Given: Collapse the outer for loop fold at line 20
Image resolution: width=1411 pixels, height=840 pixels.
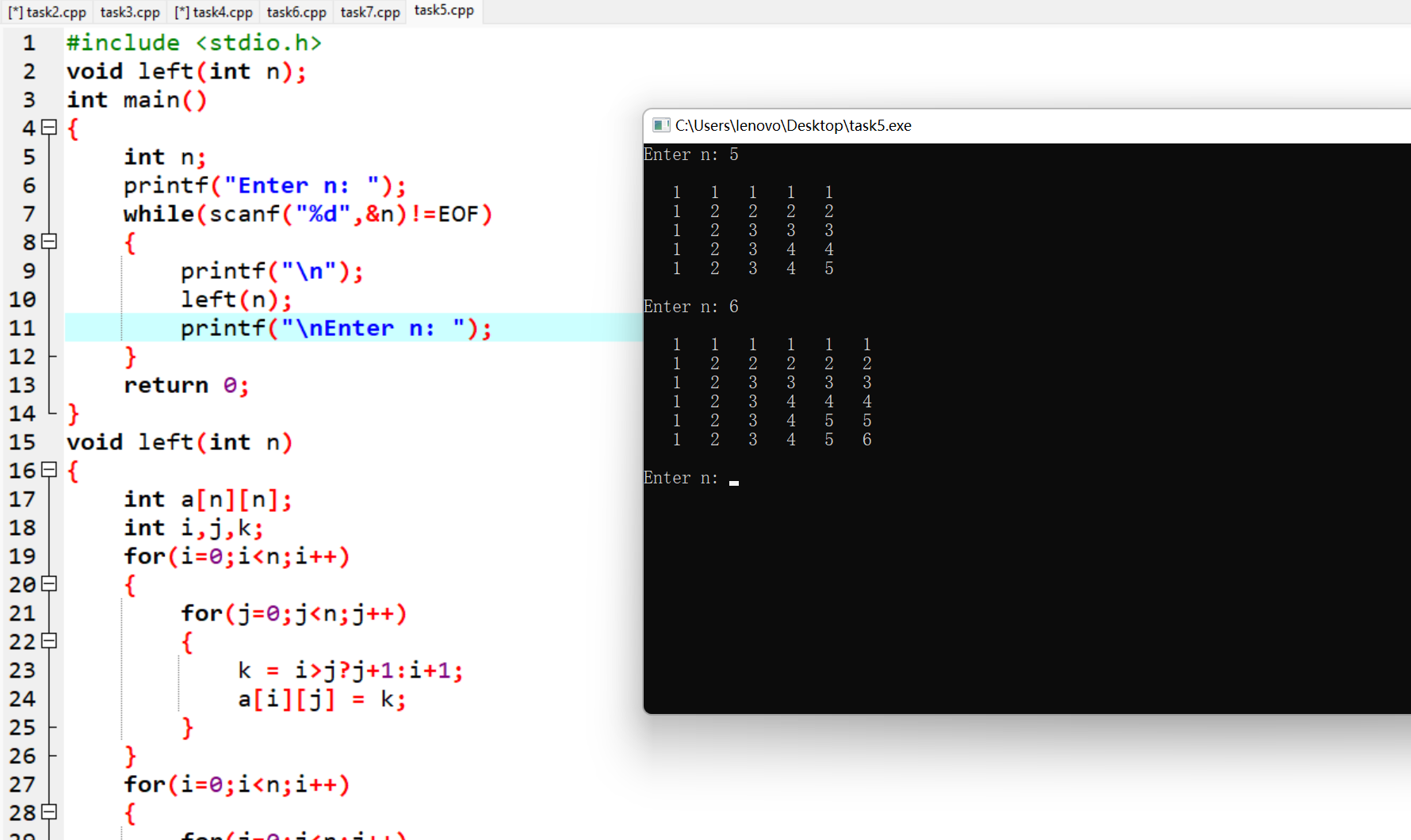Looking at the screenshot, I should click(49, 584).
